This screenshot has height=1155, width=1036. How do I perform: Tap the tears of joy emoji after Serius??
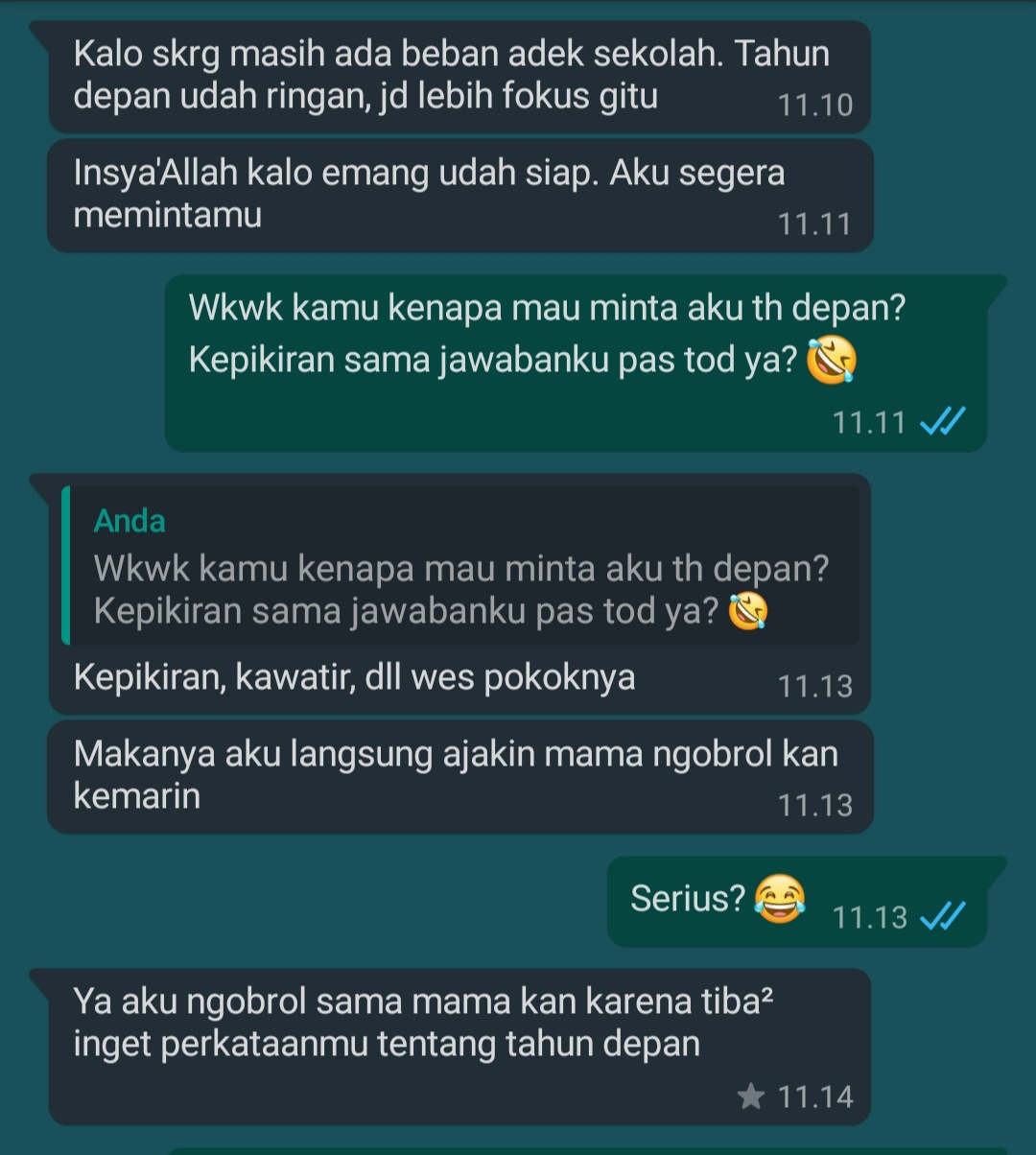pyautogui.click(x=779, y=899)
